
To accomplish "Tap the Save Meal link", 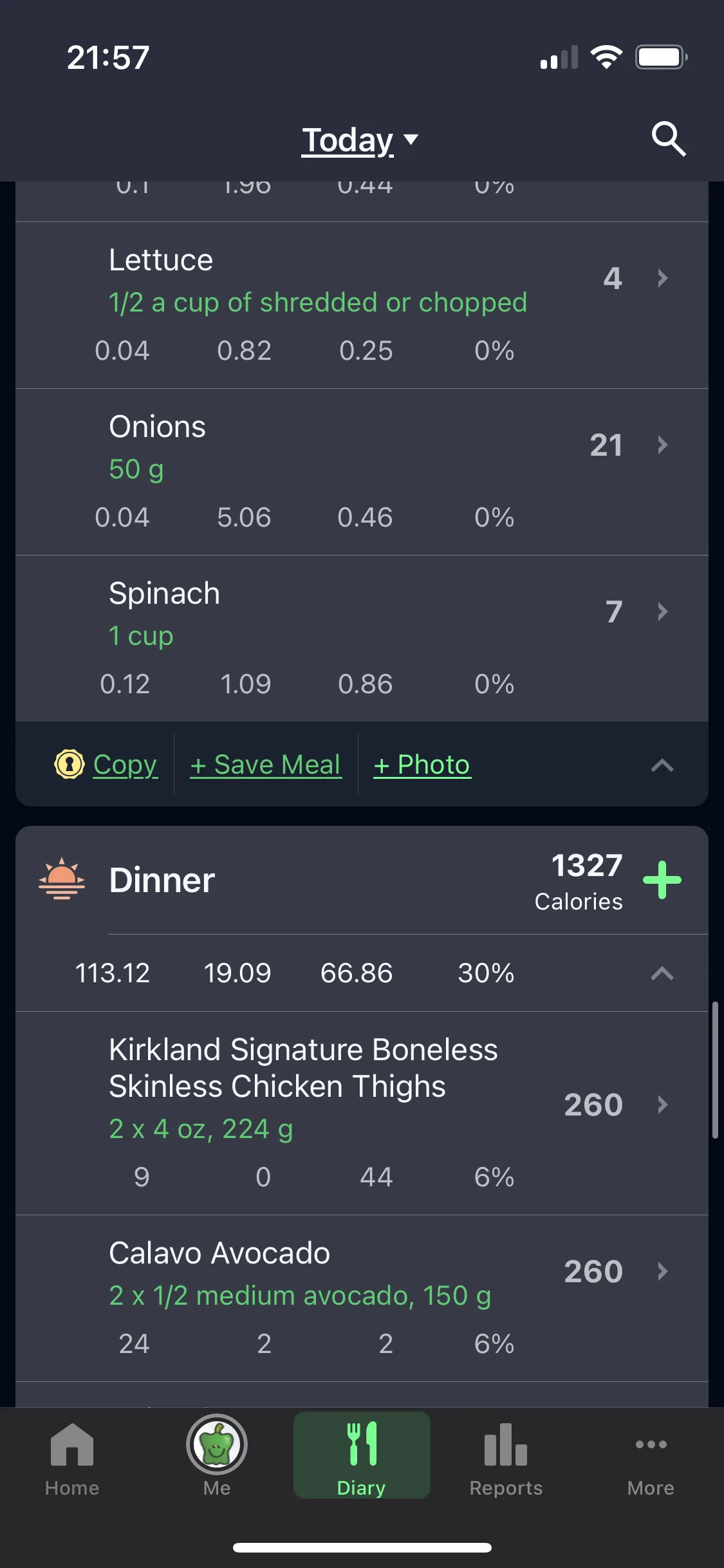I will click(x=266, y=765).
